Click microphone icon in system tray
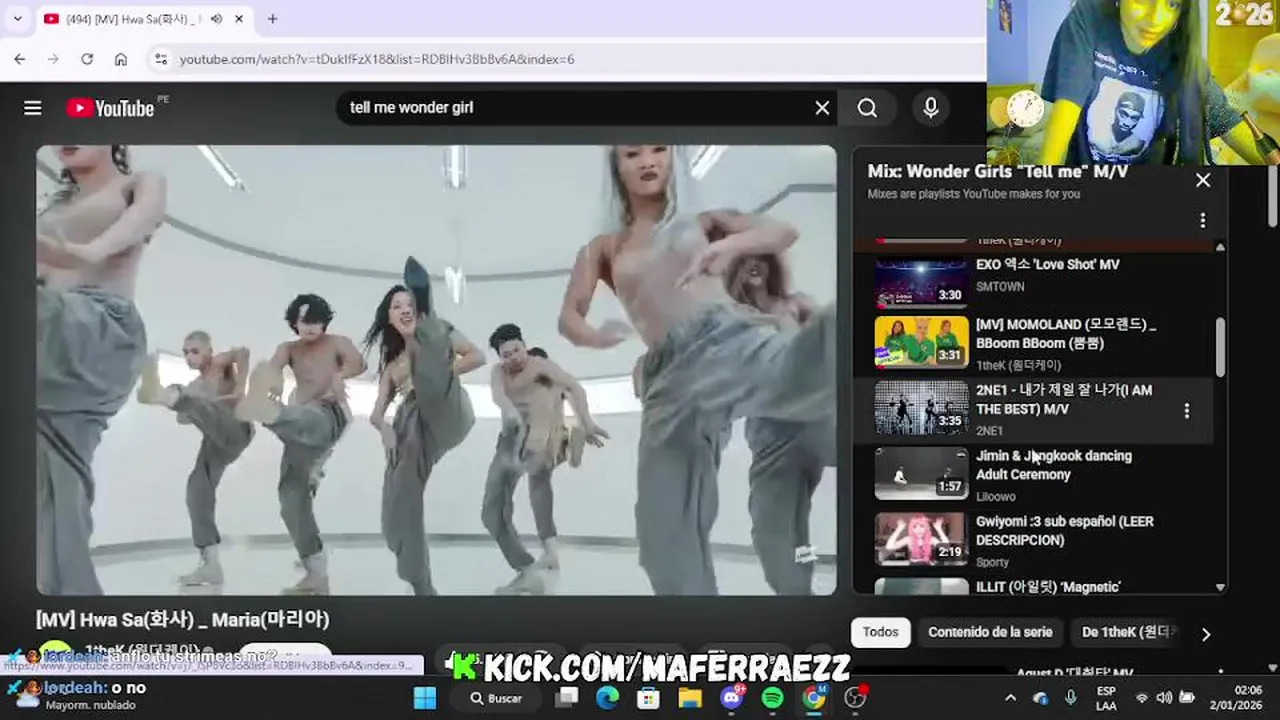Image resolution: width=1280 pixels, height=720 pixels. [1071, 698]
